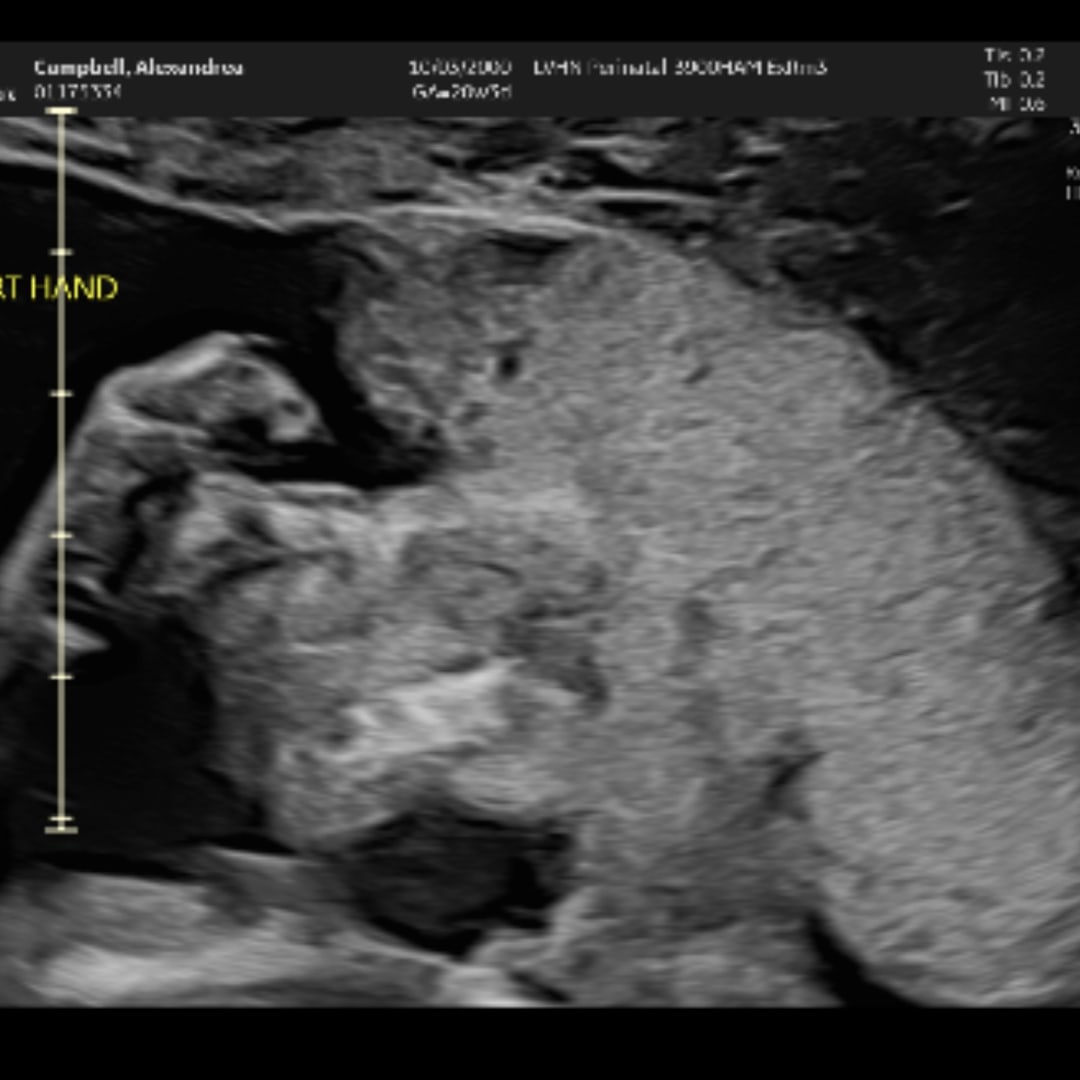
Task: Select the fourth tick mark on the depth scale
Action: (x=61, y=677)
